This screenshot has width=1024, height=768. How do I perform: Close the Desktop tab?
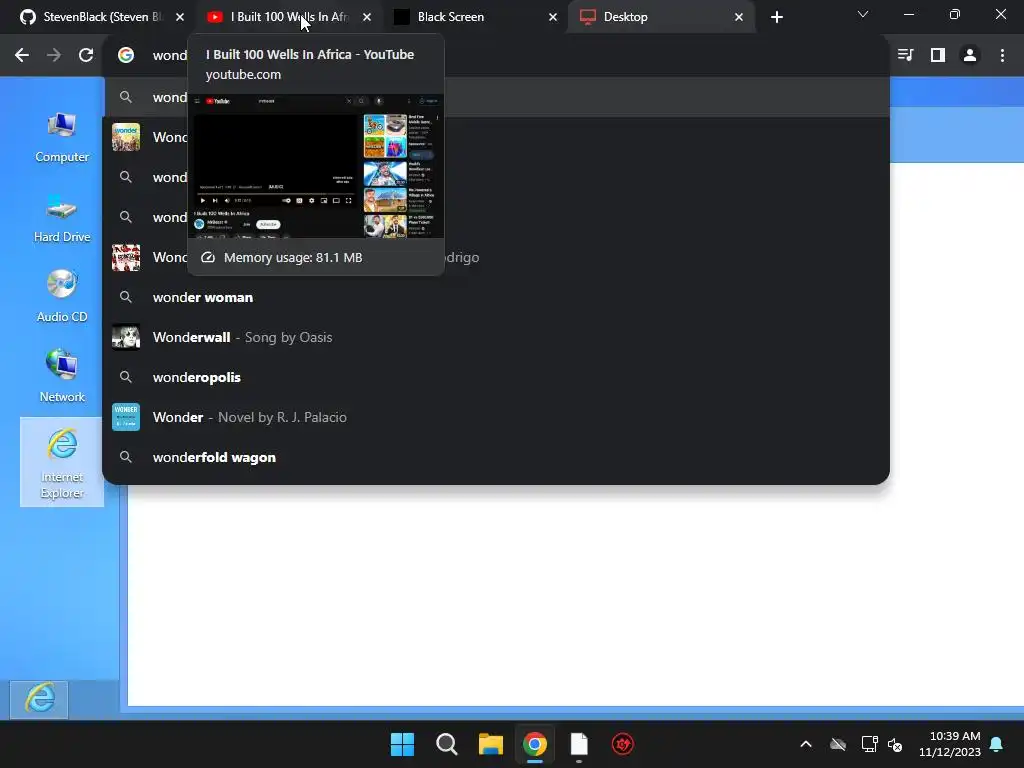739,17
